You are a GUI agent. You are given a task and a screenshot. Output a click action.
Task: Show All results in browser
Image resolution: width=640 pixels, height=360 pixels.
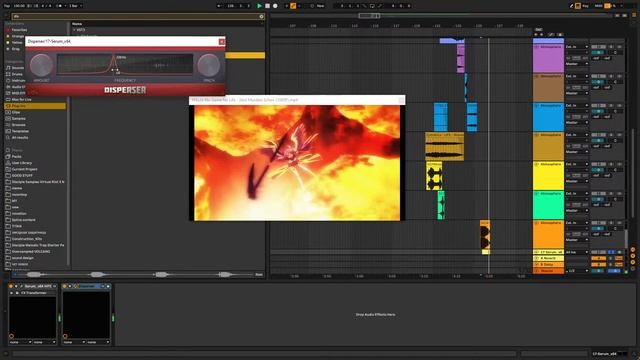coord(20,138)
